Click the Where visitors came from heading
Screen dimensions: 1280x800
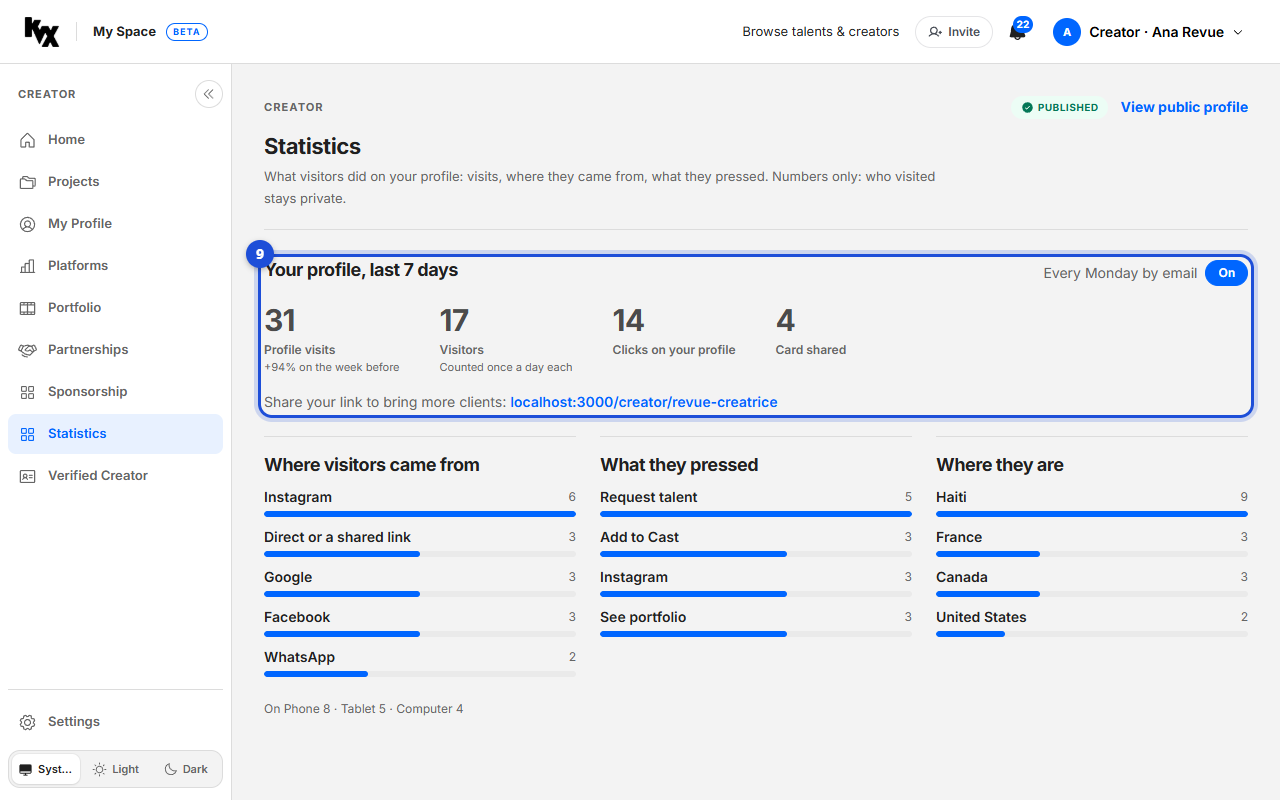(372, 465)
